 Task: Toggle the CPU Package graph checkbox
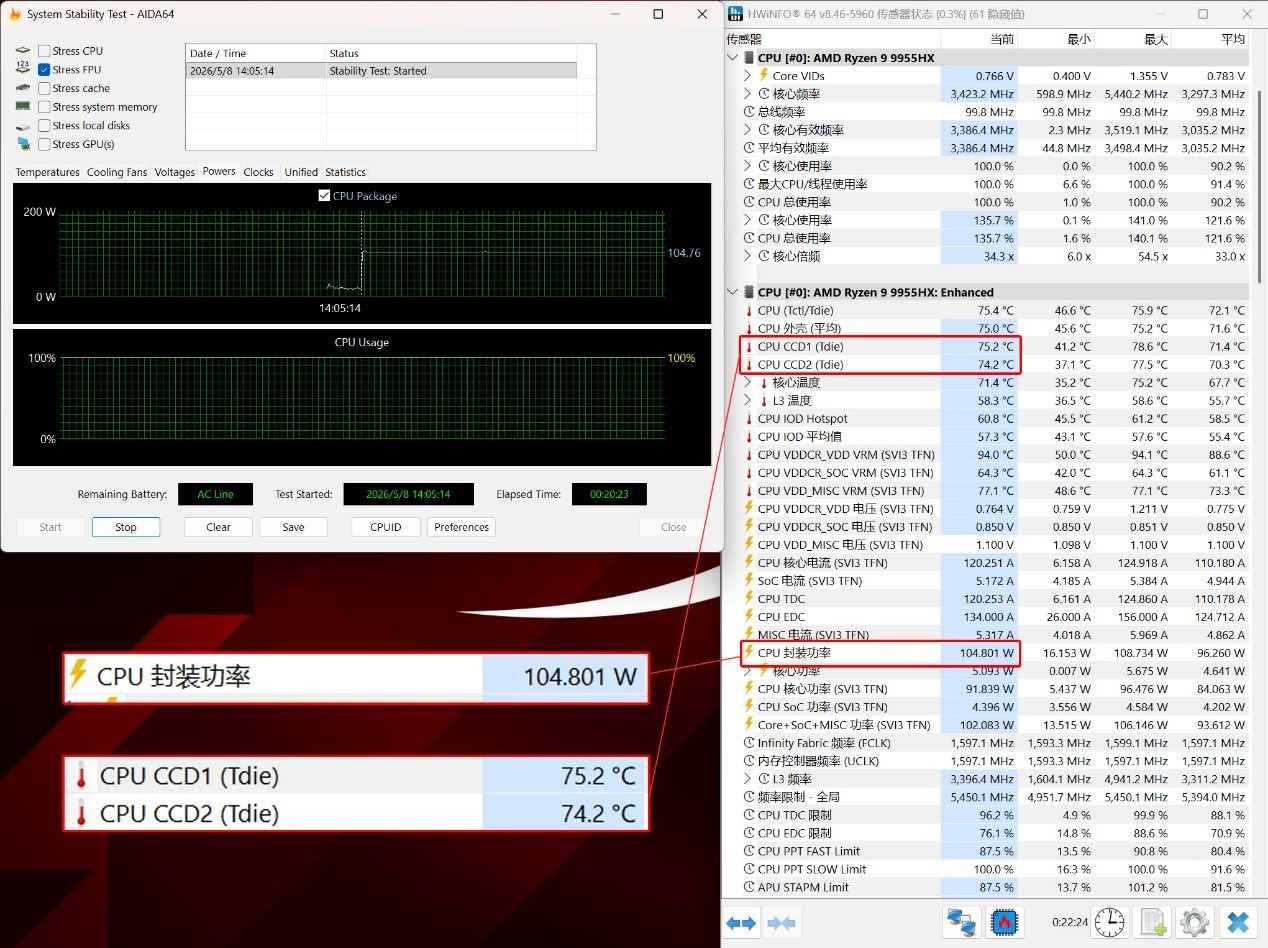pyautogui.click(x=324, y=196)
